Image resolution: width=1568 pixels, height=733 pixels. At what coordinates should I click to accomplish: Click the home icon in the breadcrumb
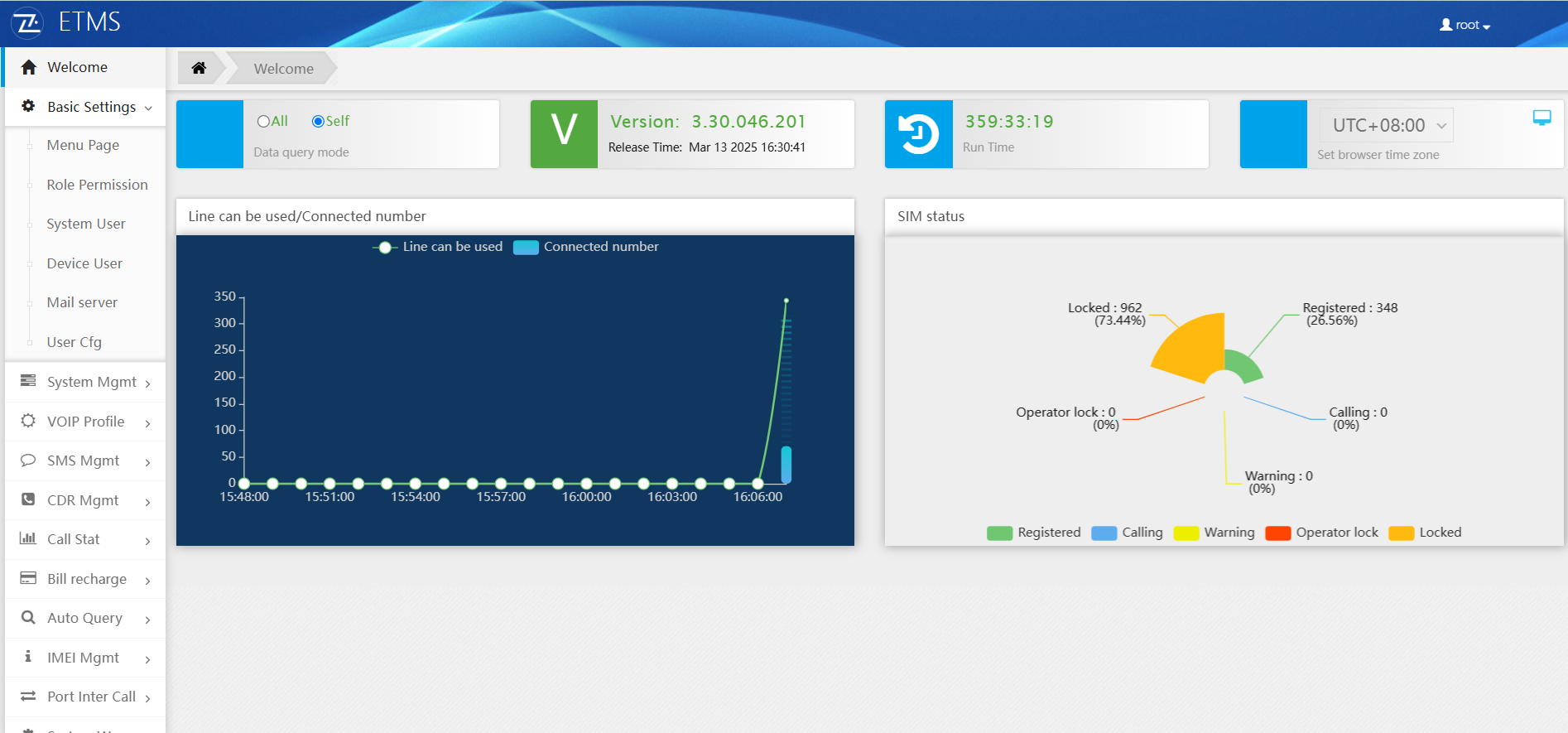199,68
